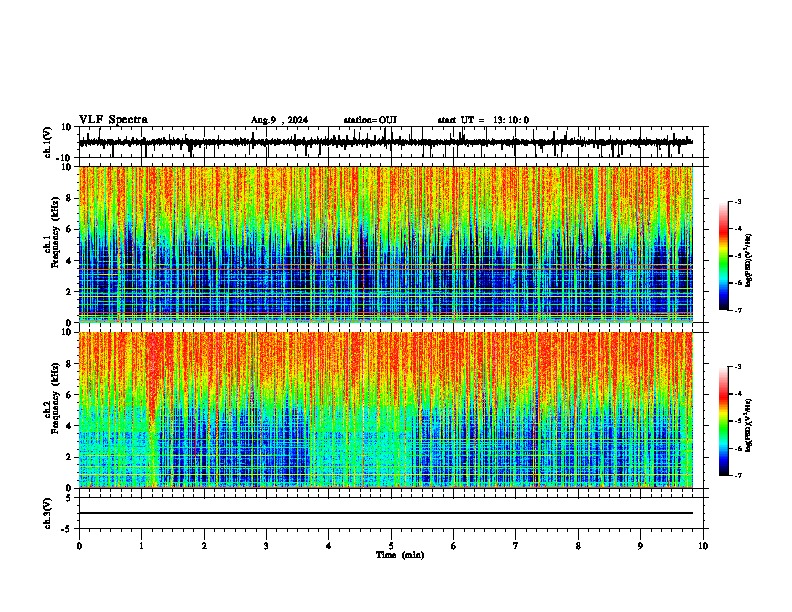Click the "VLF Spectra" plot title

tap(113, 120)
